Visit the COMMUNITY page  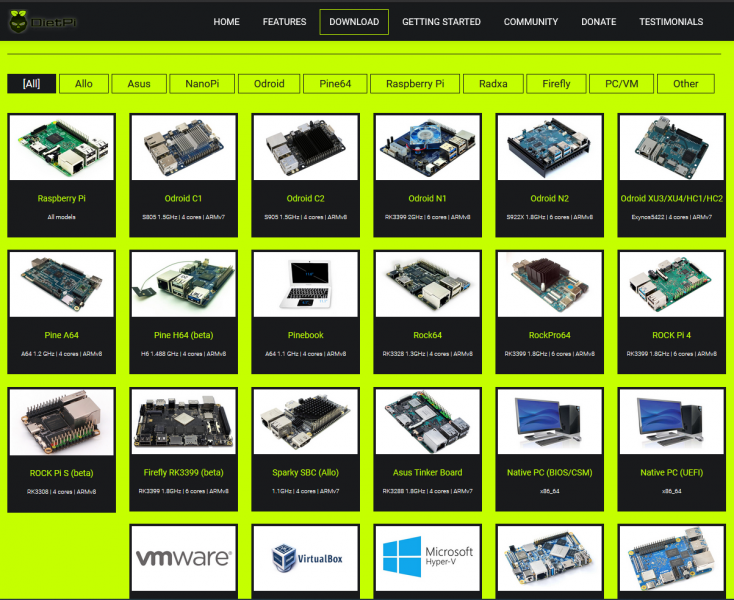pyautogui.click(x=531, y=22)
